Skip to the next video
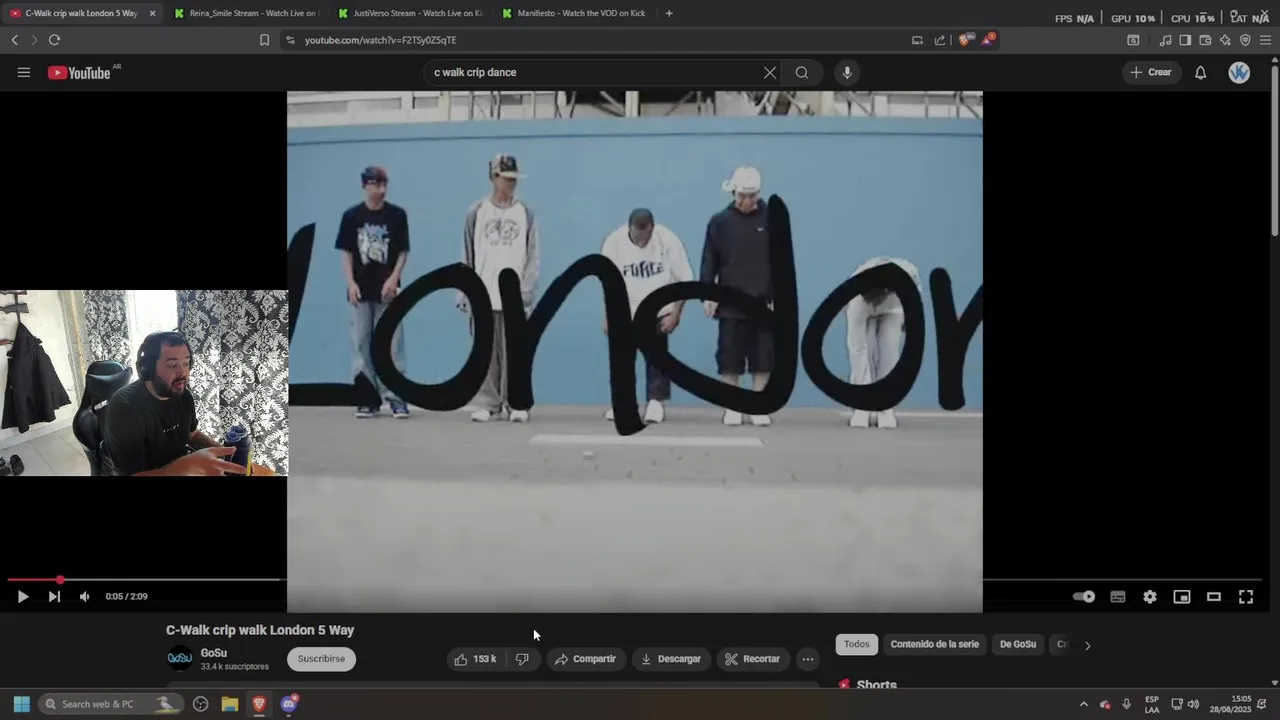This screenshot has width=1280, height=720. 54,597
